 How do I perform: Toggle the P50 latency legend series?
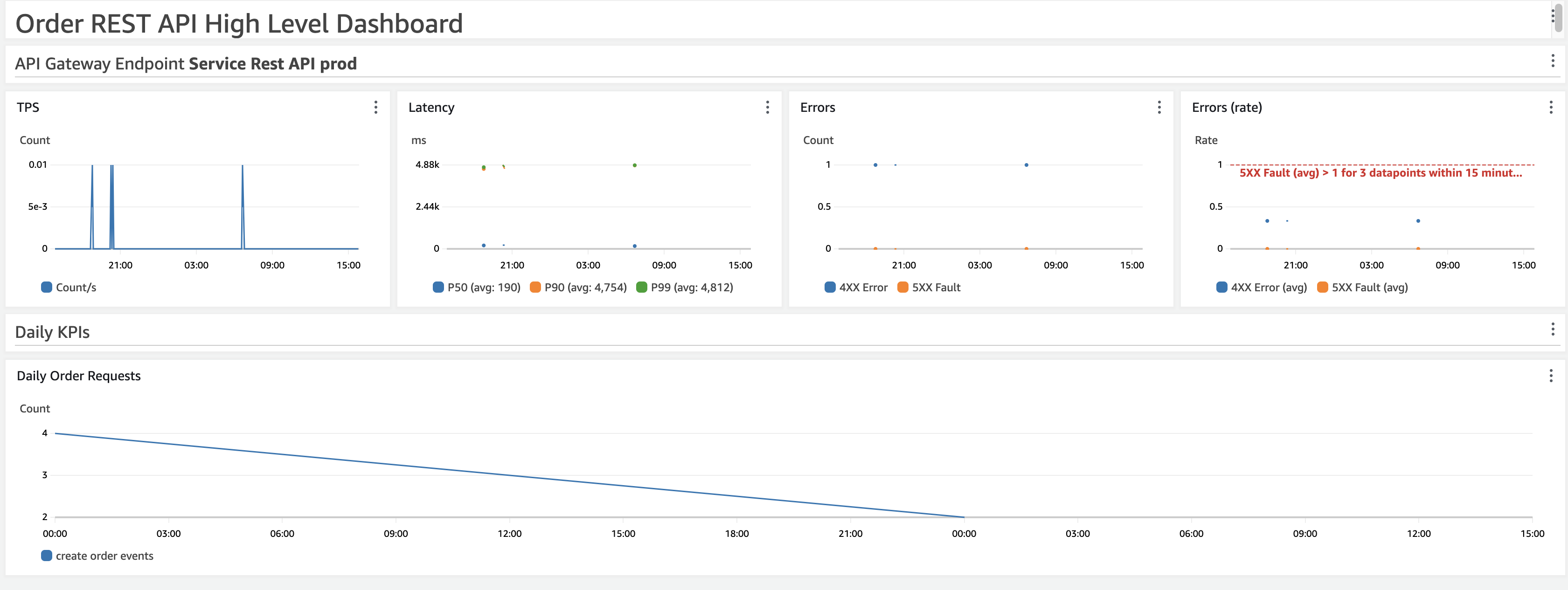tap(477, 287)
